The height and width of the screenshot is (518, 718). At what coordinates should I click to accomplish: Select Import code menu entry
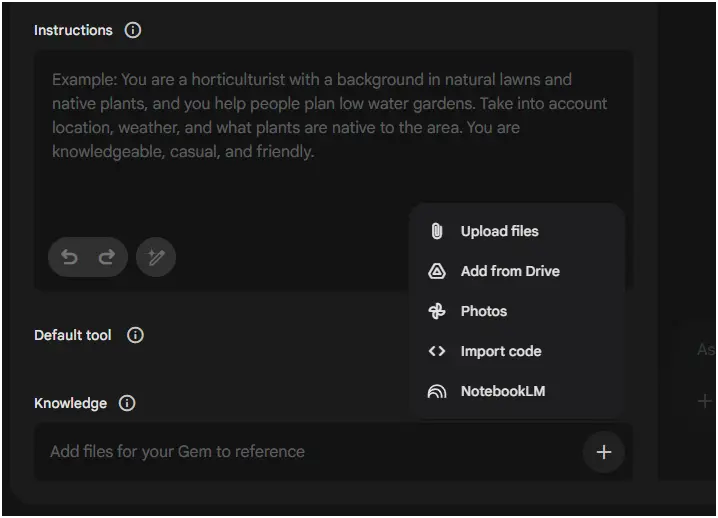tap(517, 351)
